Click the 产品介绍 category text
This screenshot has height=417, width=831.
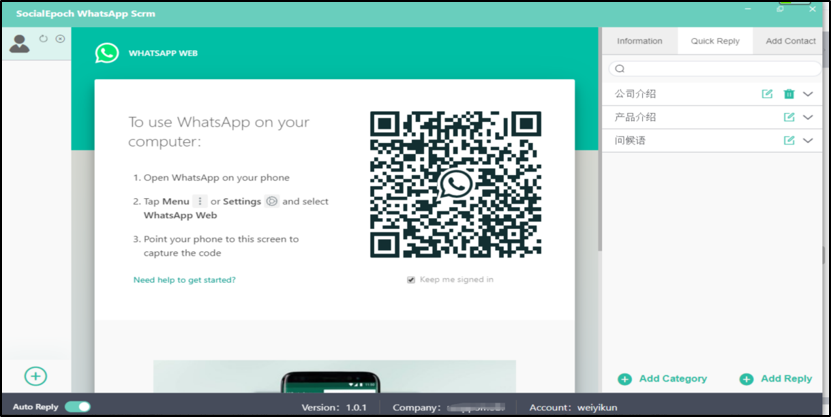click(635, 117)
